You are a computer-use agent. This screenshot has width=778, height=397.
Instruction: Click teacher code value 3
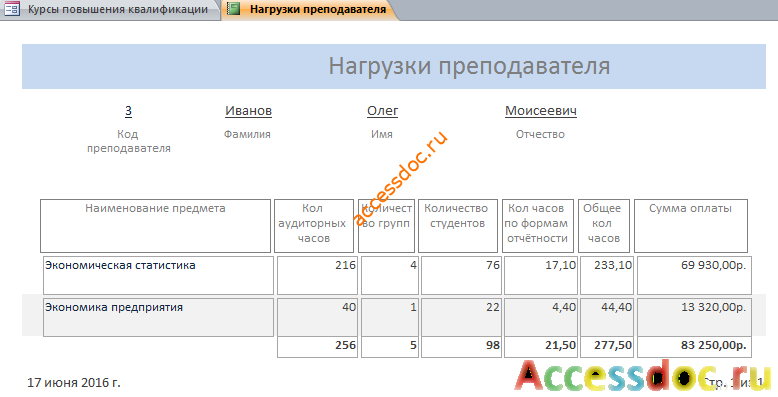click(128, 111)
